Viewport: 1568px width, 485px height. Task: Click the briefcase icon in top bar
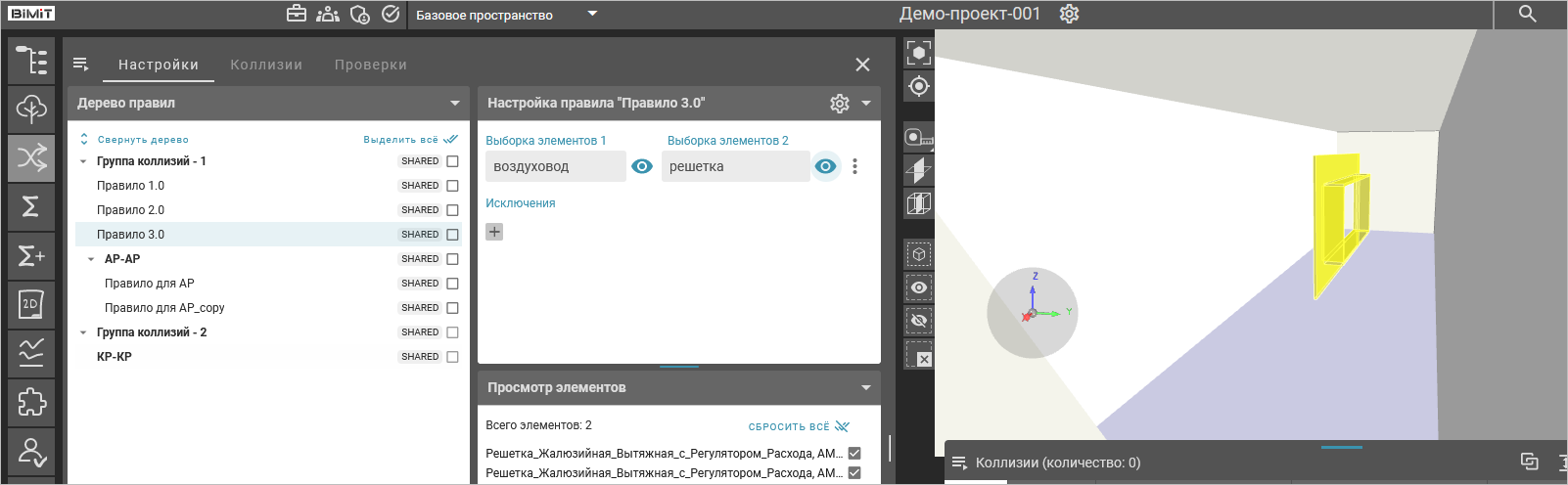(x=296, y=14)
